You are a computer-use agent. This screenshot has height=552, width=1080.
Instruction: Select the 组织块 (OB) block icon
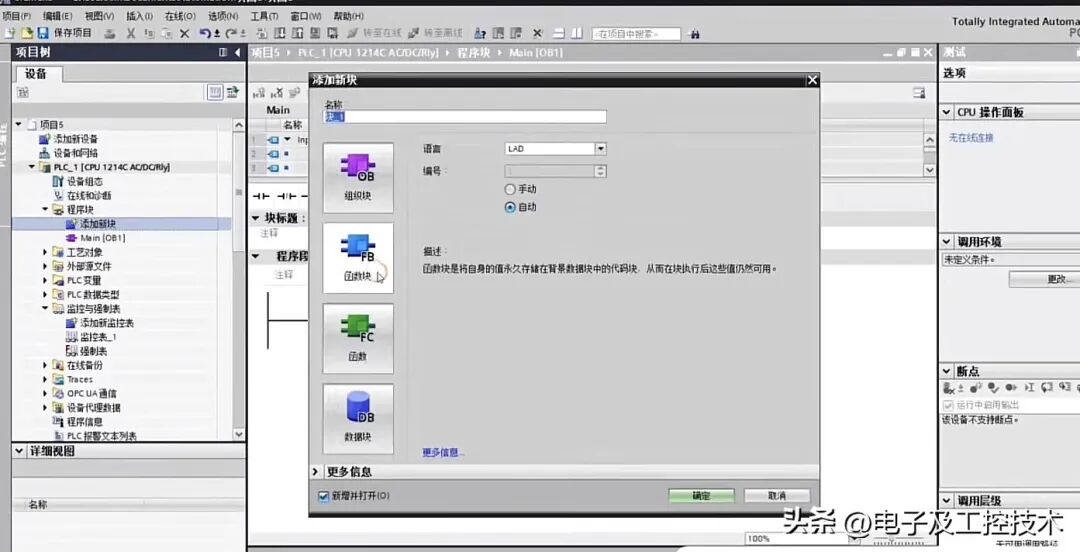[358, 176]
